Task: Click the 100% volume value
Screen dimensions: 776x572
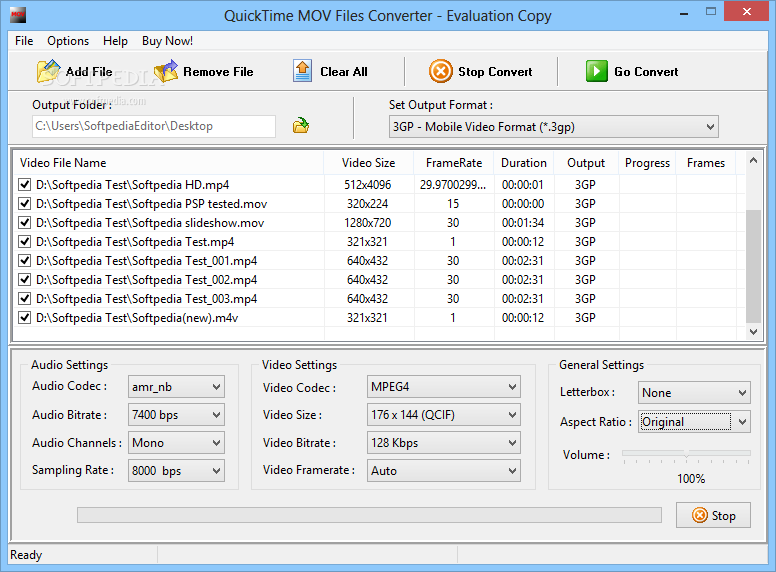Action: coord(691,478)
